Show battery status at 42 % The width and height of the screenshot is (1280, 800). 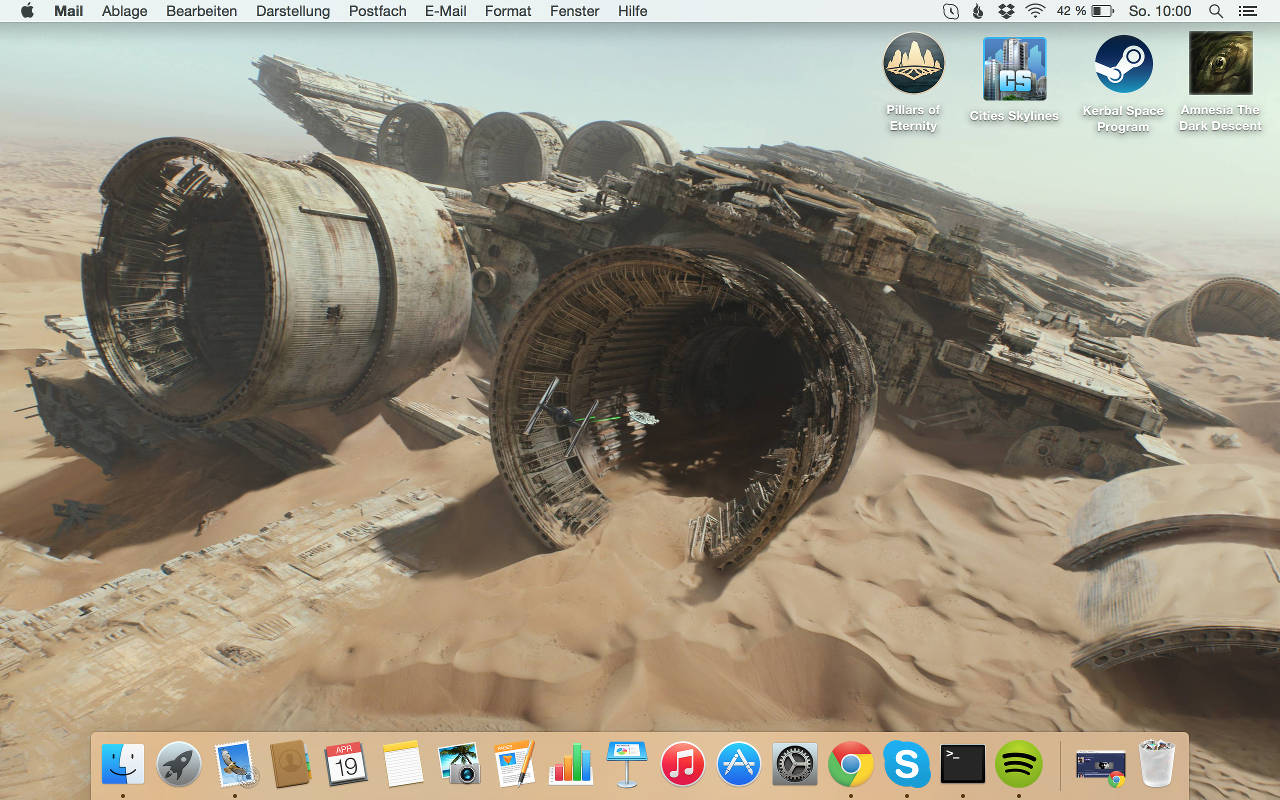pos(1085,11)
